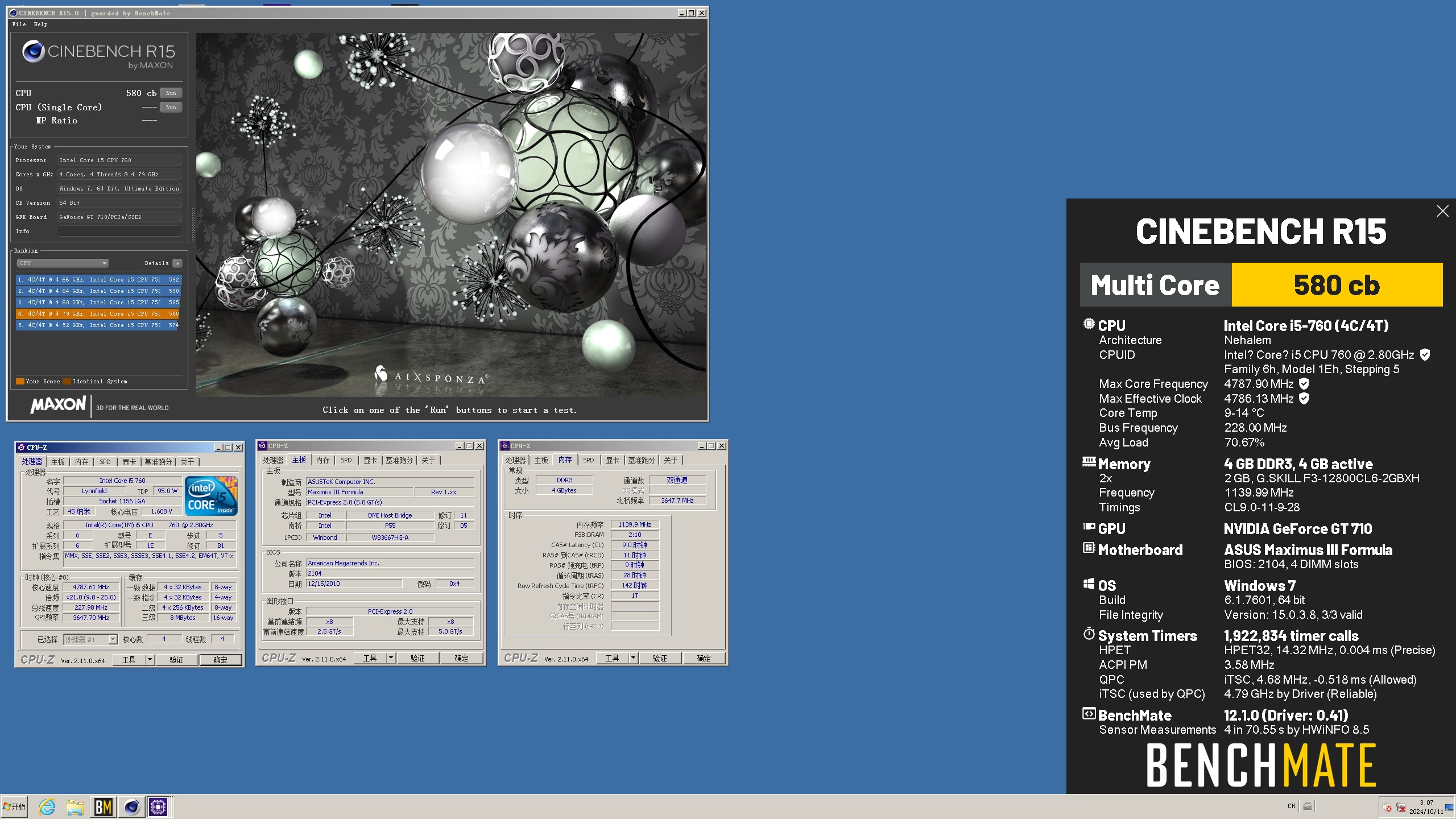Select highlighted ranking entry 4.79 GHz
This screenshot has height=819, width=1456.
(98, 313)
